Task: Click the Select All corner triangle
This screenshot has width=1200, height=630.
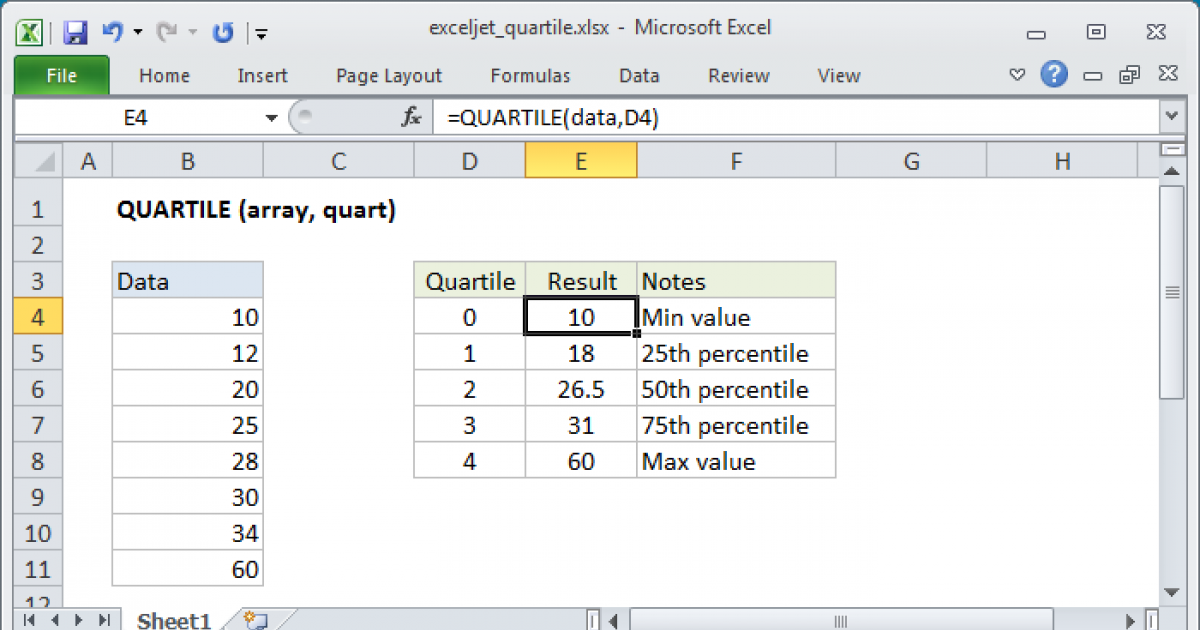Action: coord(38,161)
